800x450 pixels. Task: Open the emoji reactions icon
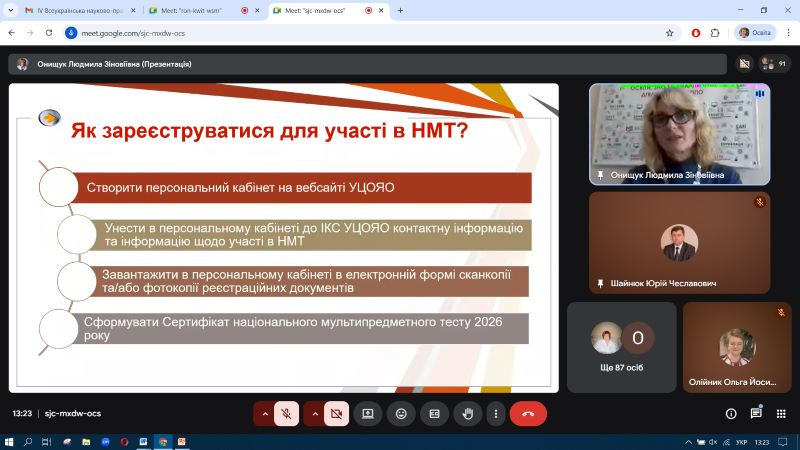click(401, 413)
